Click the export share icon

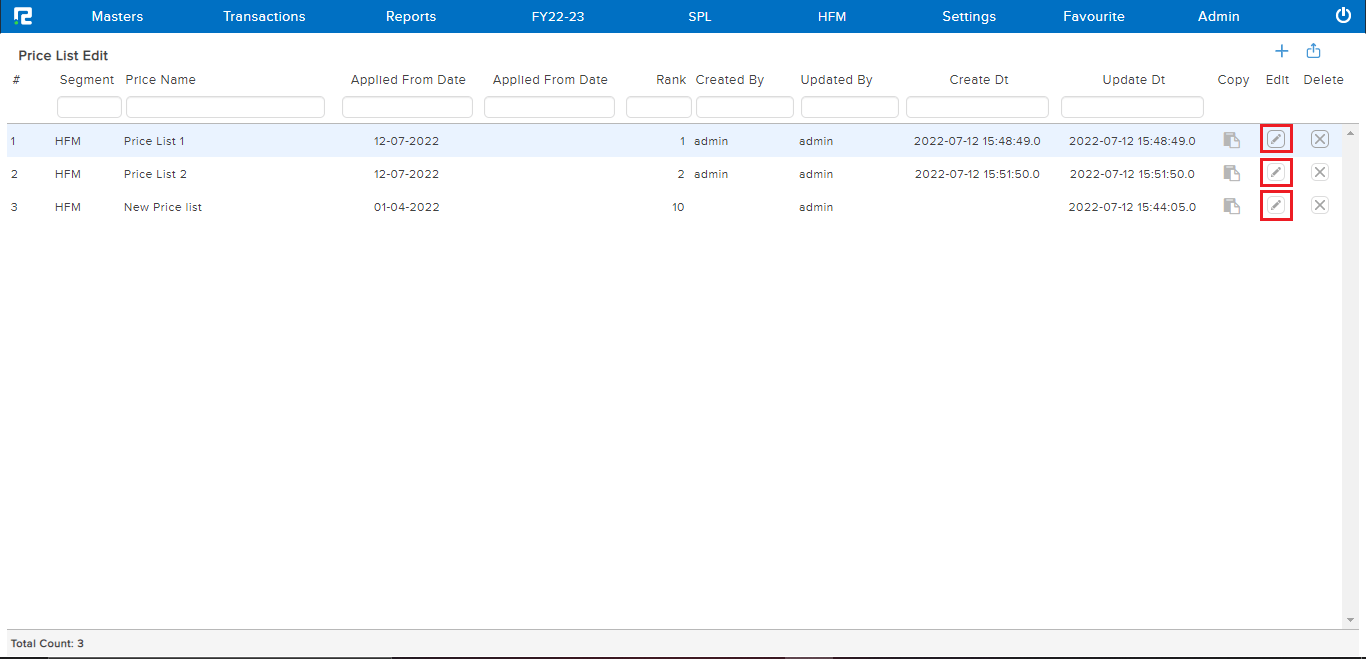coord(1314,52)
